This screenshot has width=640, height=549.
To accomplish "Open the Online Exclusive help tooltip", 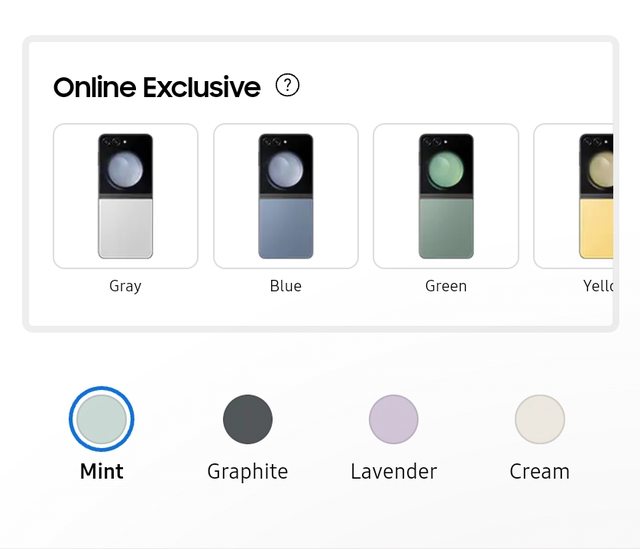I will [x=287, y=86].
